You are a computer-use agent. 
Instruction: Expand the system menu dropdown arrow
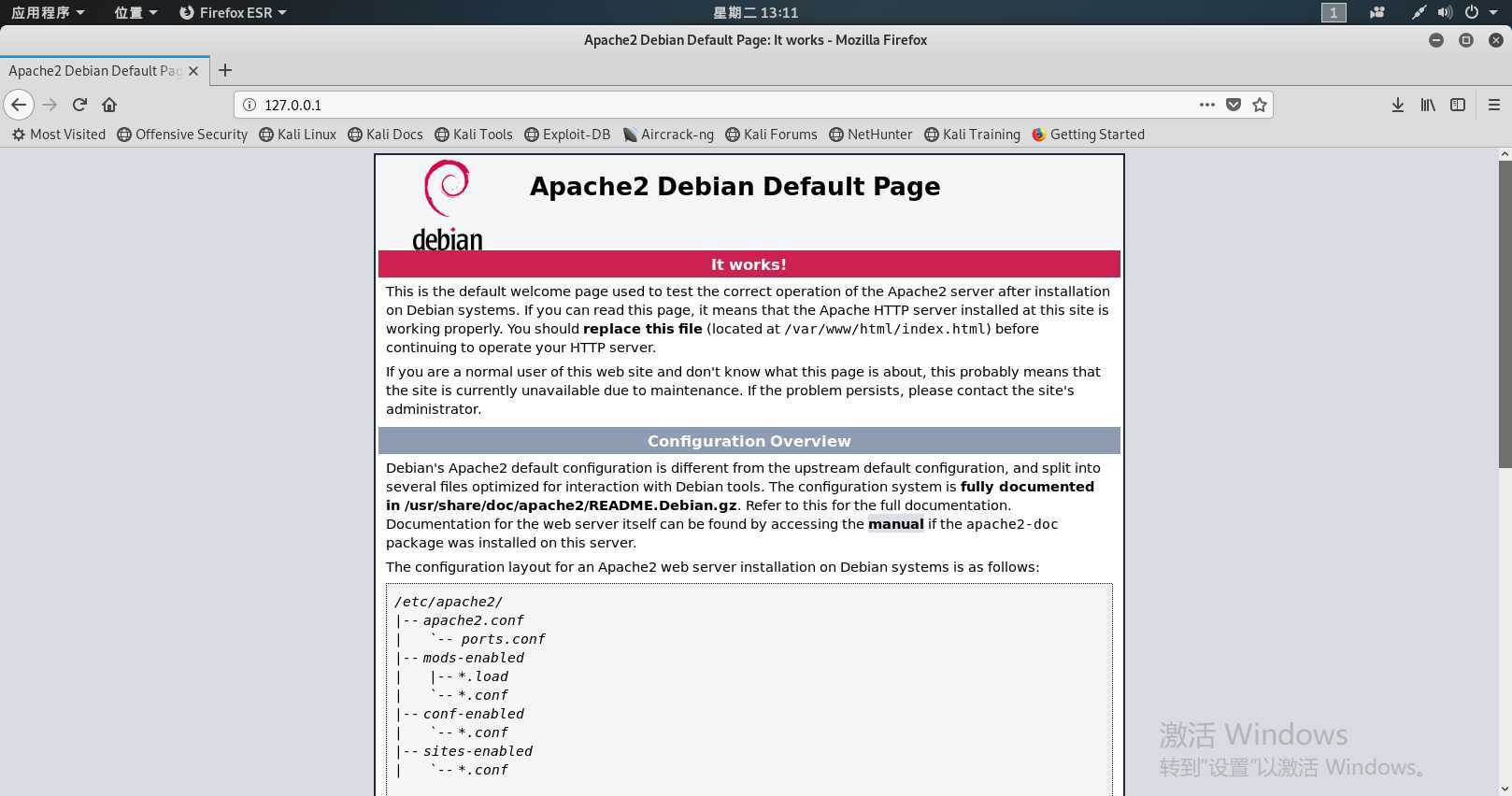(x=1493, y=12)
